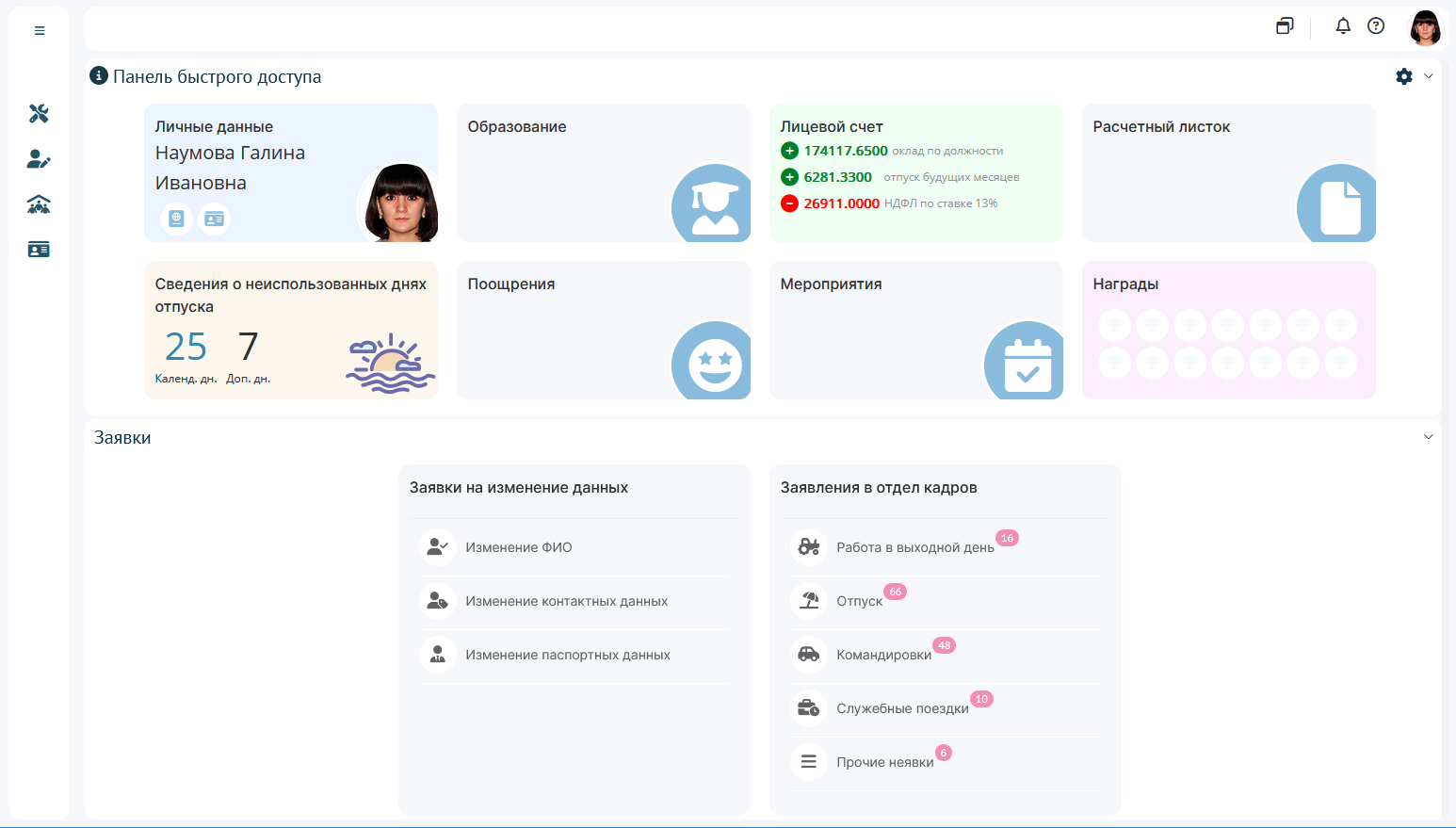This screenshot has width=1456, height=828.
Task: Click the notification bell icon
Action: point(1343,26)
